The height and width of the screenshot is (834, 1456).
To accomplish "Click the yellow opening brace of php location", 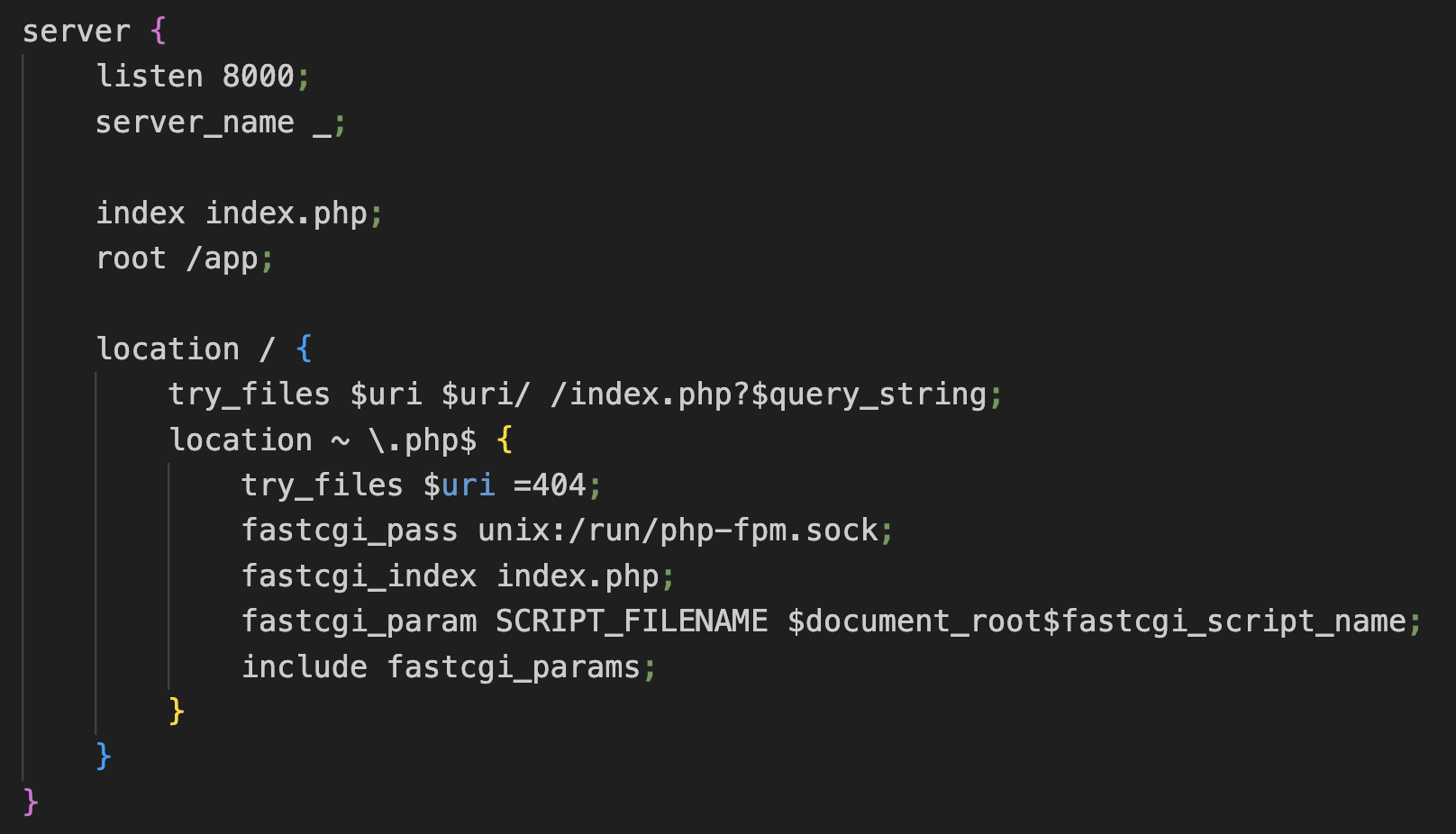I will [x=505, y=440].
